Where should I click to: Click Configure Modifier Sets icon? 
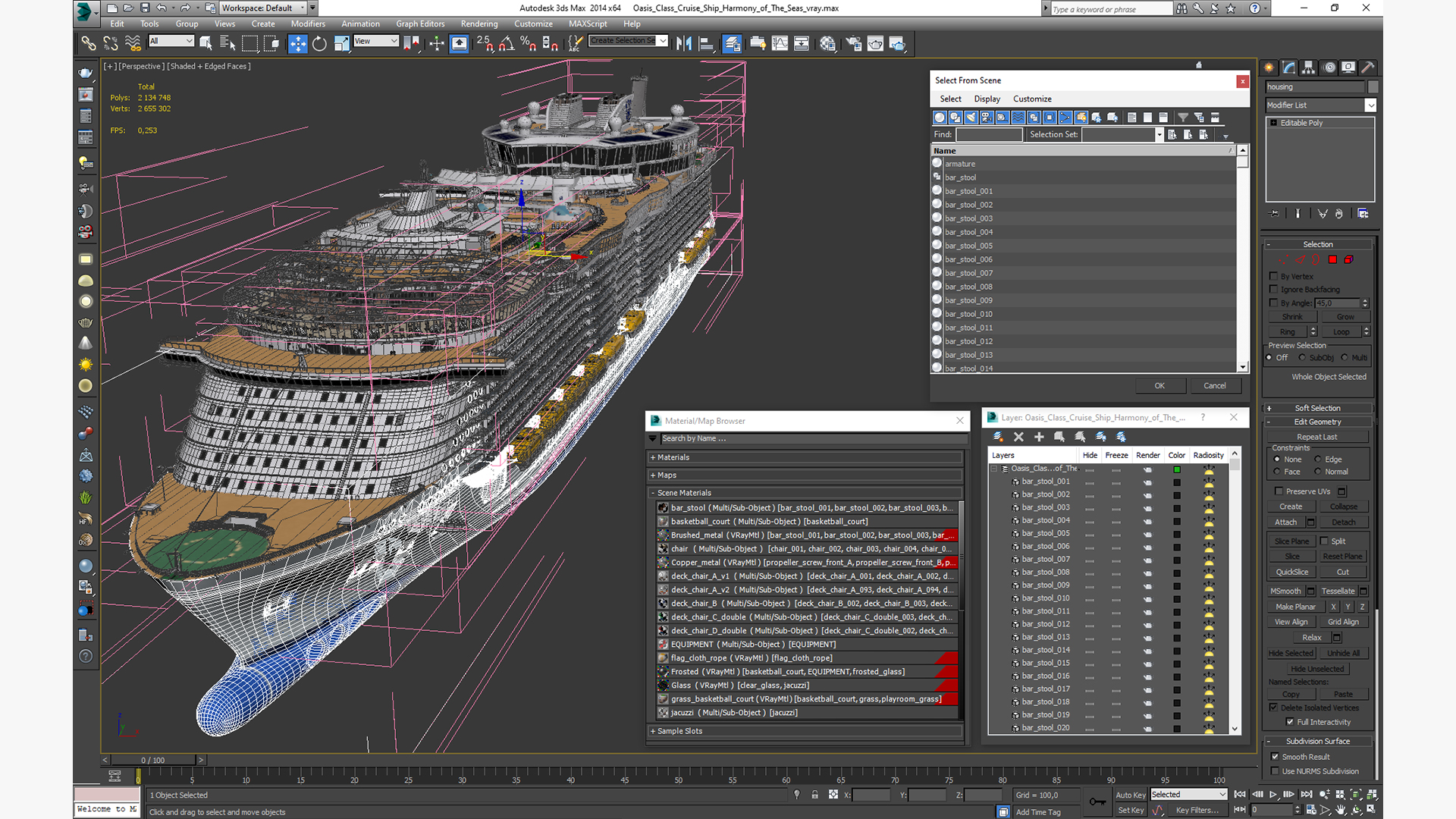pyautogui.click(x=1363, y=214)
